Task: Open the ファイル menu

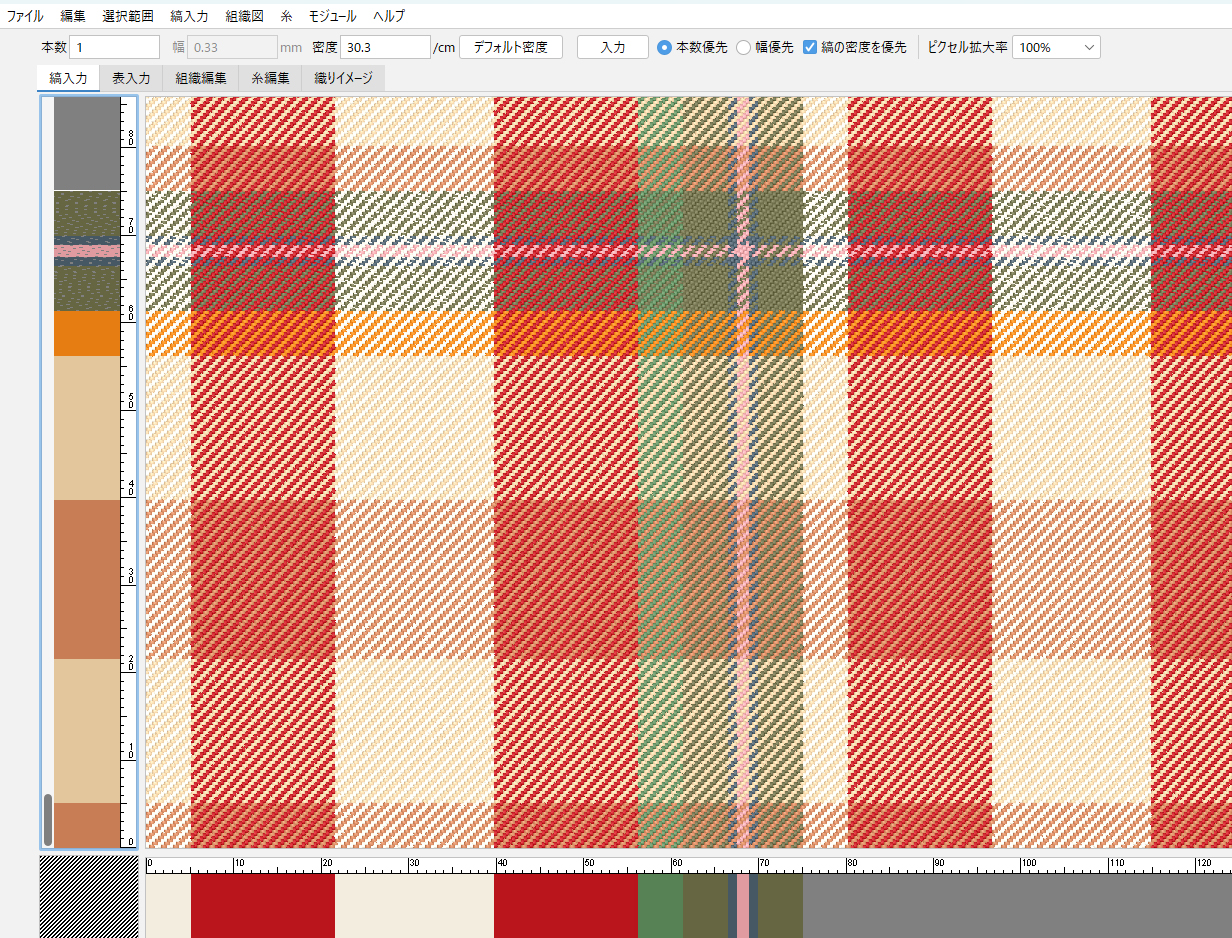Action: point(25,16)
